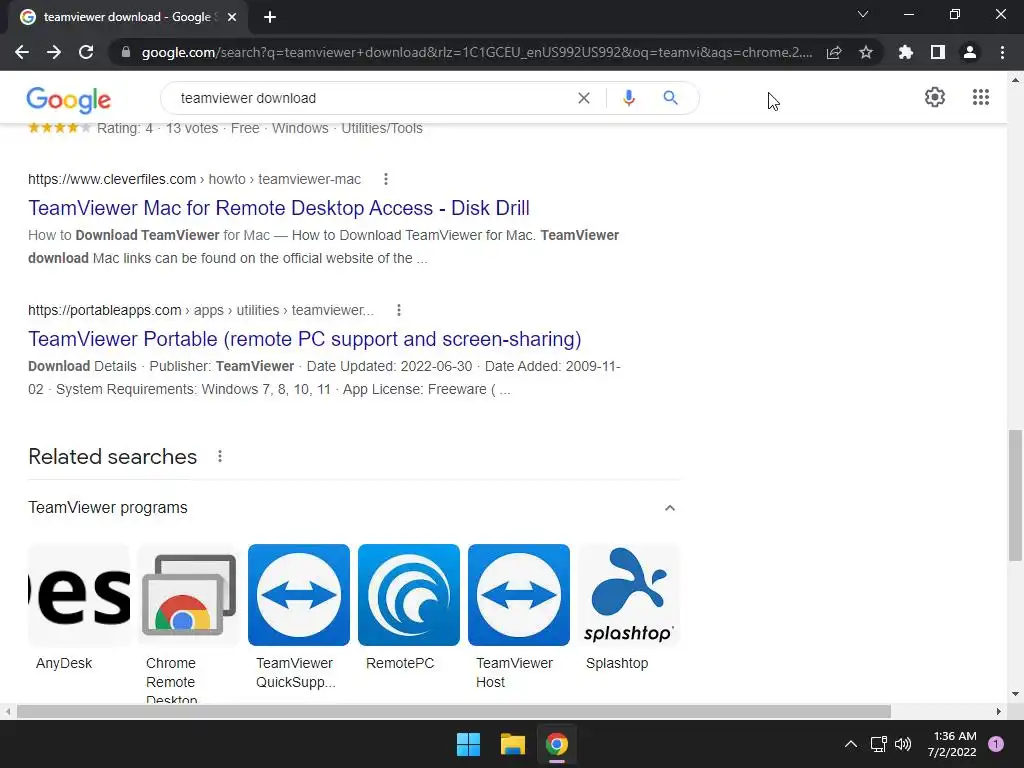Open options for cleverfiles.com result

pos(386,179)
